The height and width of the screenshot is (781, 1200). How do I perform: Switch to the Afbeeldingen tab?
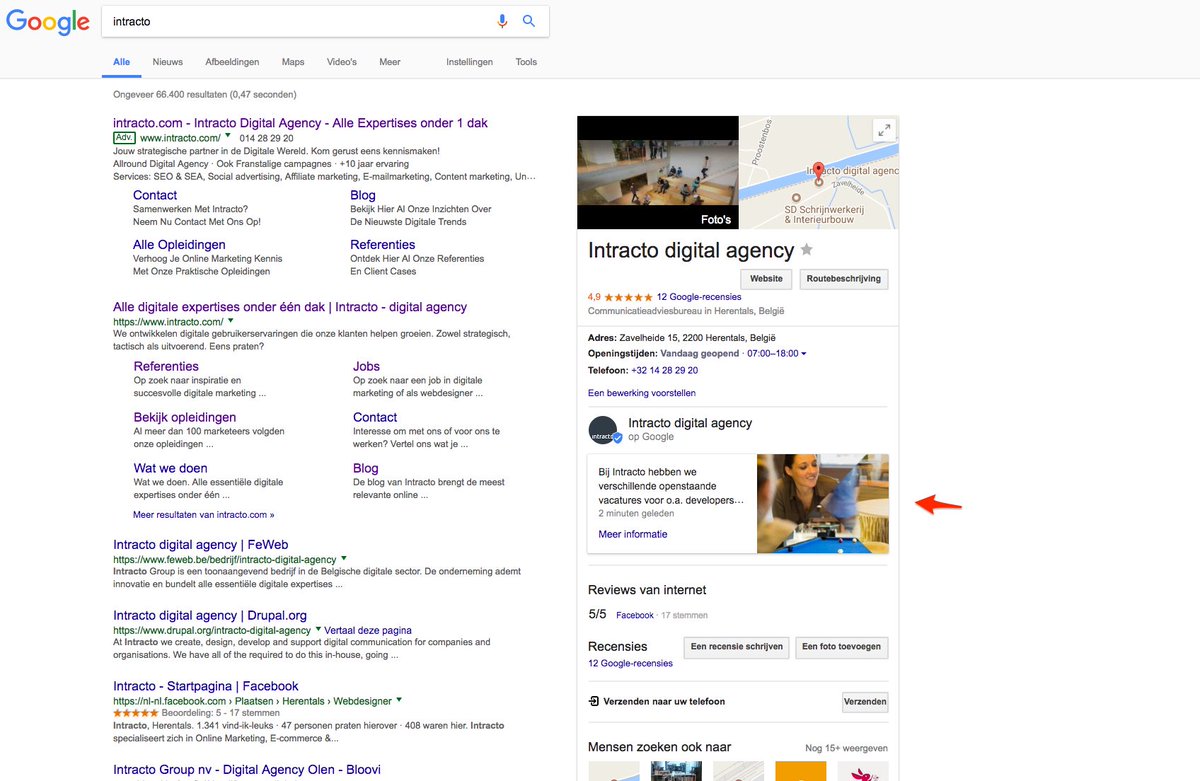click(x=232, y=62)
